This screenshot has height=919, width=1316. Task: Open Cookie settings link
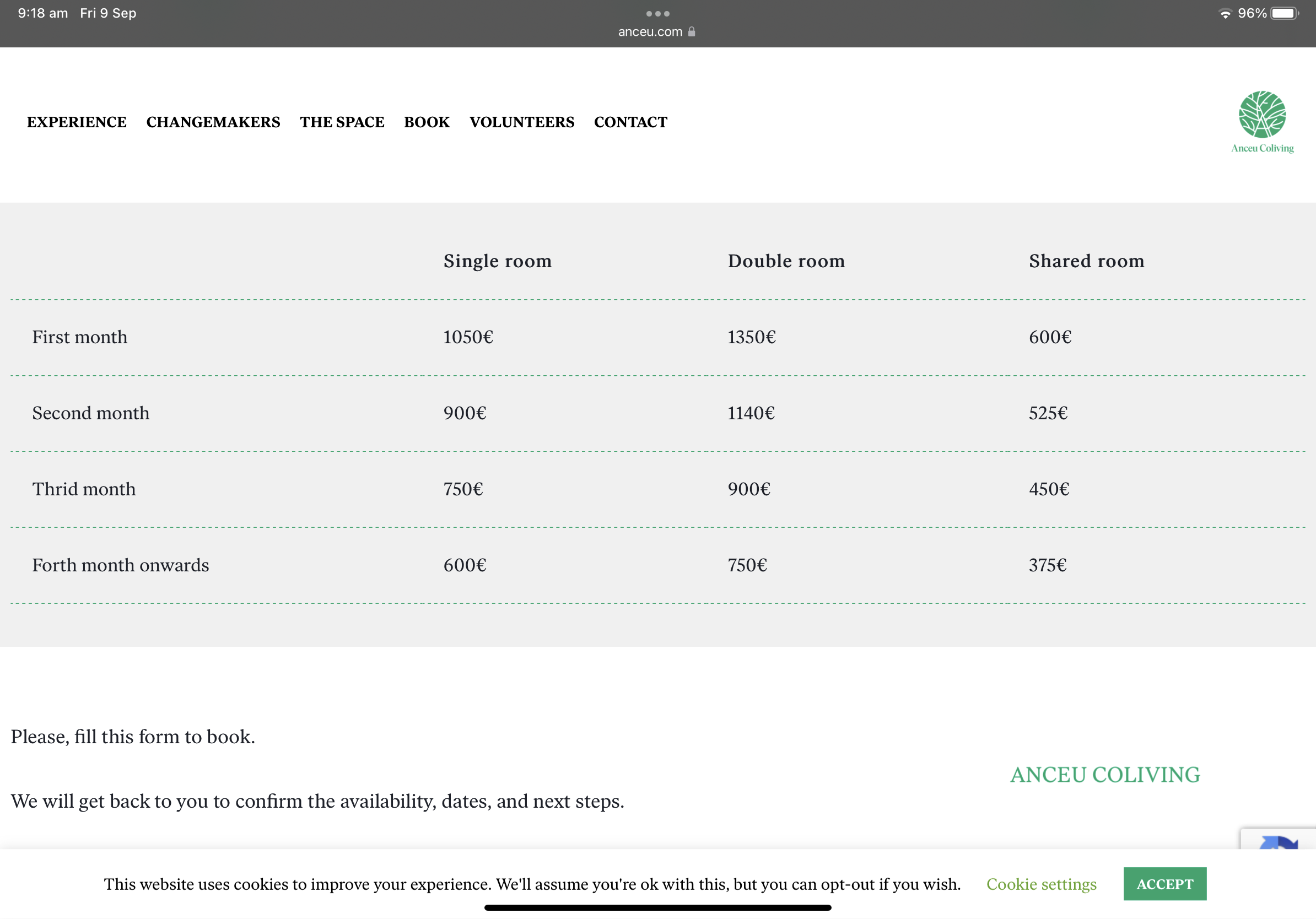[x=1042, y=884]
